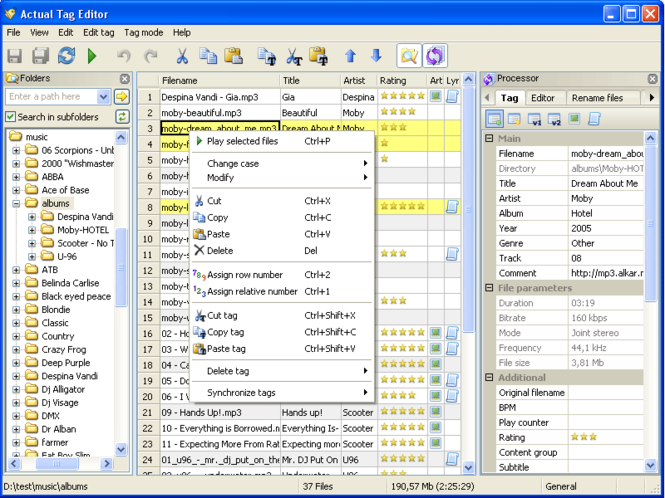Choose Assign row number menu entry
This screenshot has width=665, height=498.
coord(282,275)
